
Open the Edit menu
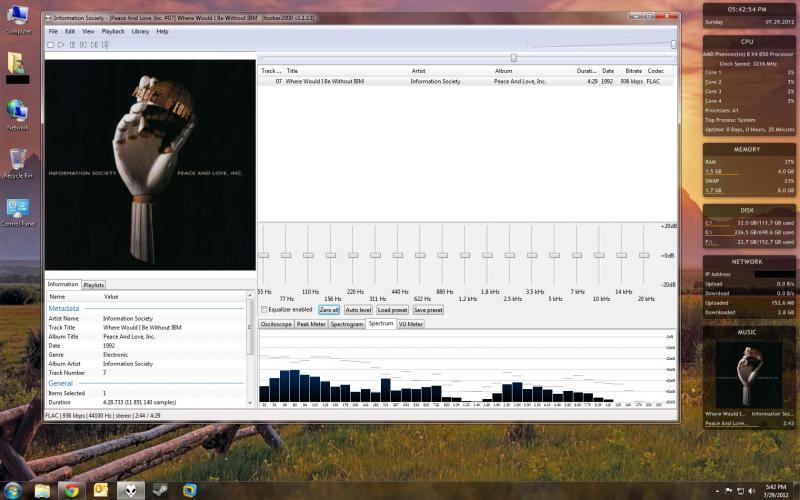[70, 32]
